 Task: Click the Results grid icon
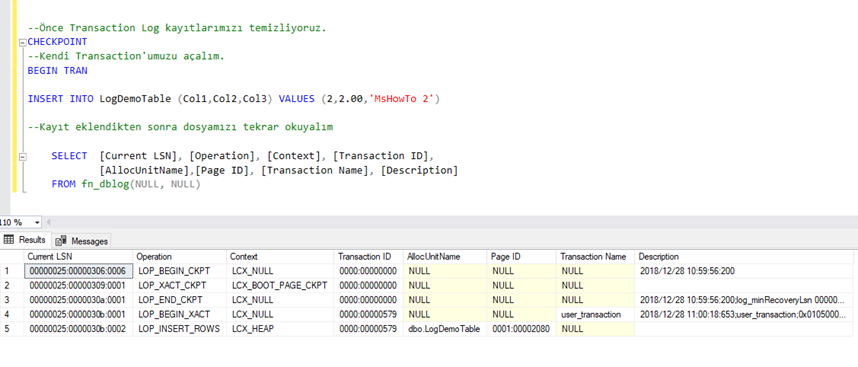click(x=9, y=240)
